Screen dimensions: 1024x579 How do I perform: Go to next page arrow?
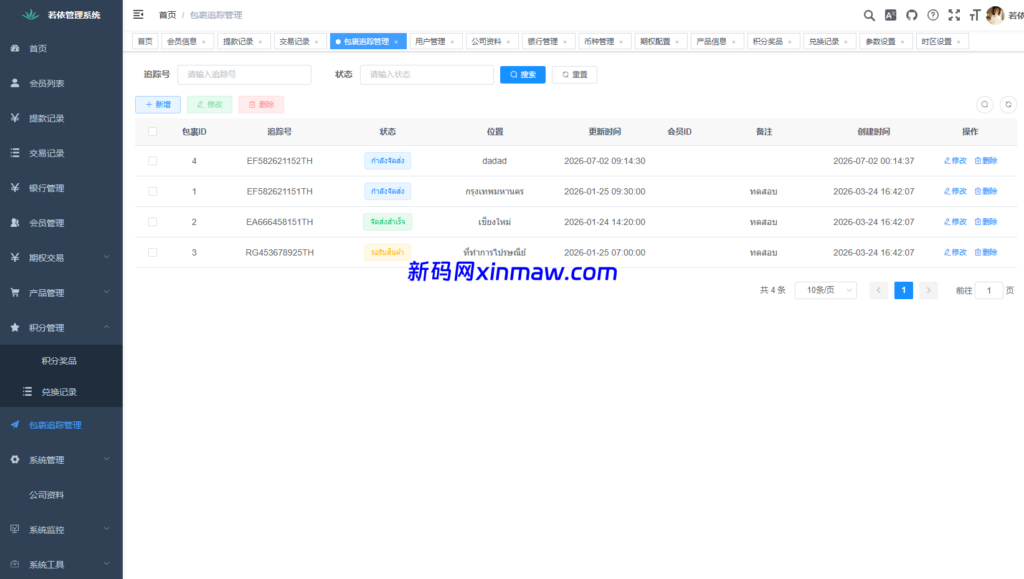coord(928,290)
